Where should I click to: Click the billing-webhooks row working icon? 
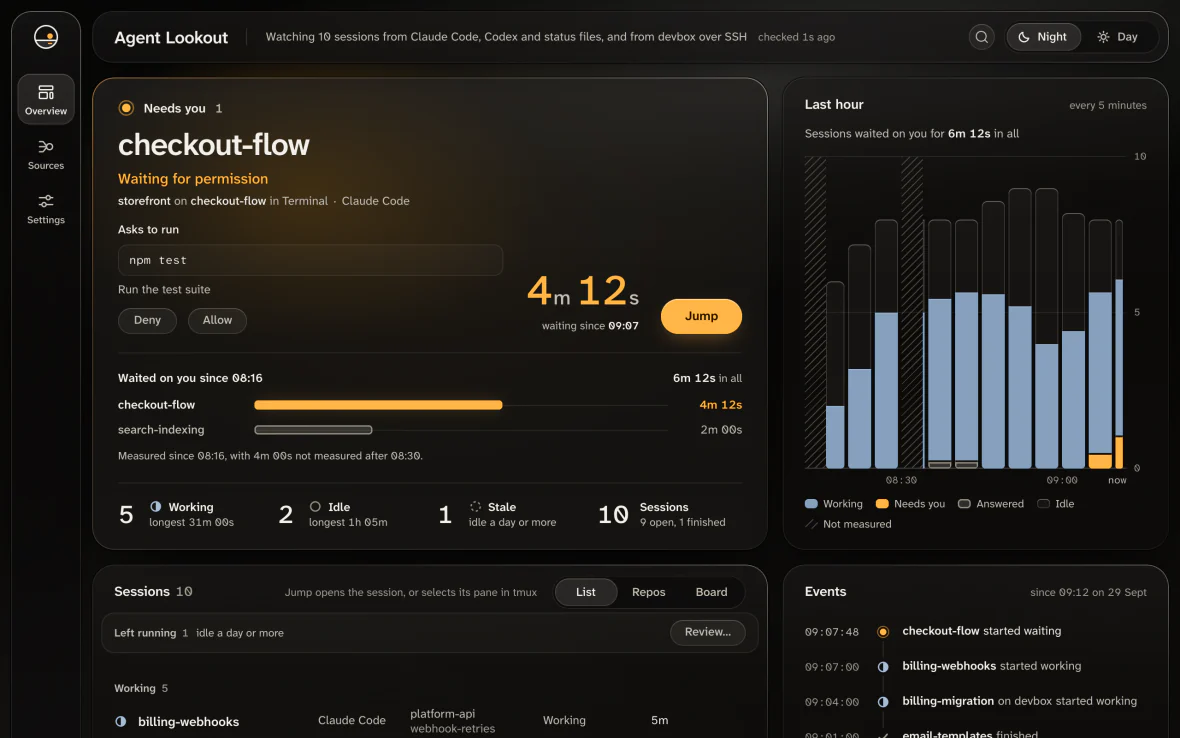(120, 721)
